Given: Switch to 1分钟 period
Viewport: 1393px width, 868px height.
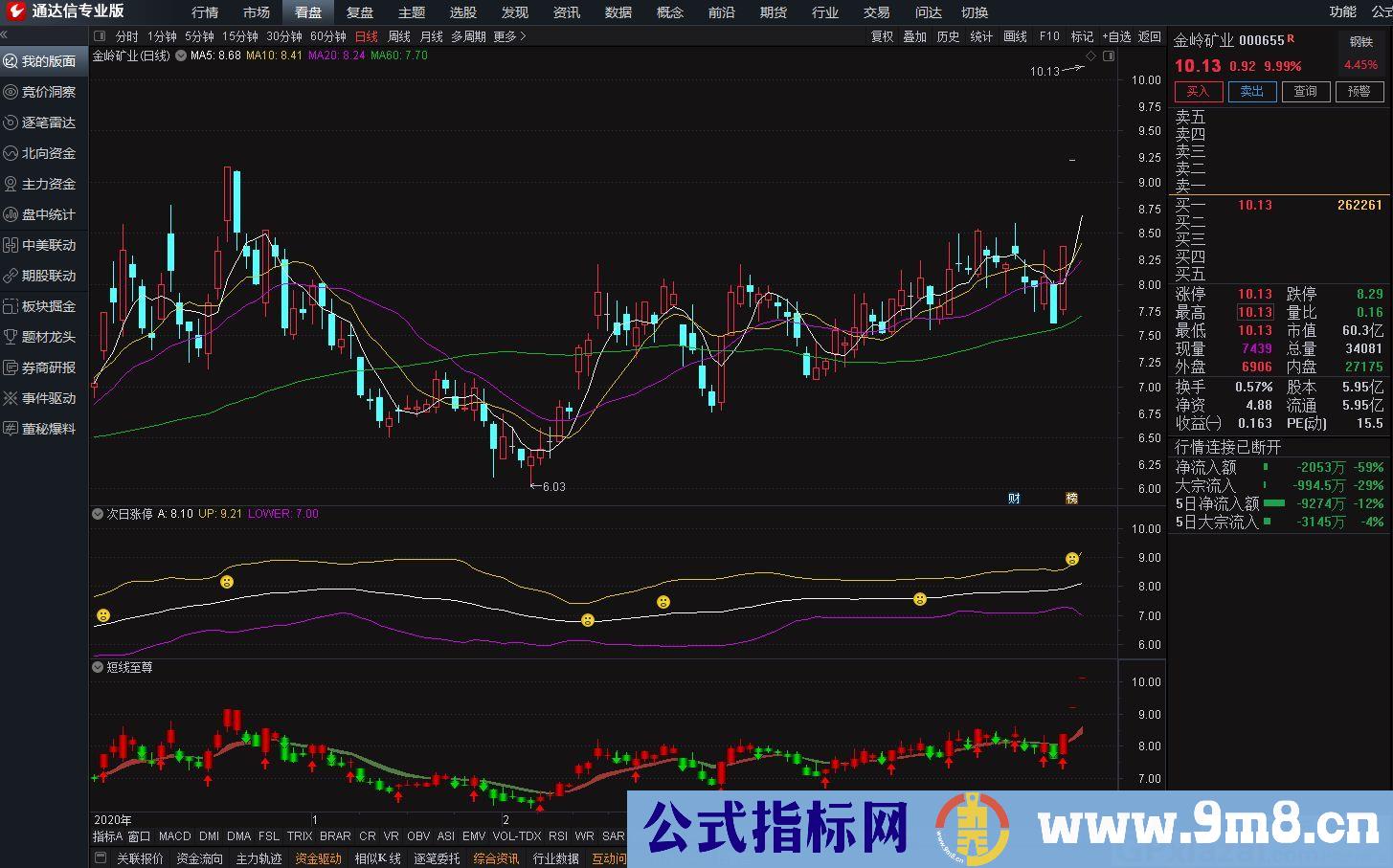Looking at the screenshot, I should click(162, 36).
